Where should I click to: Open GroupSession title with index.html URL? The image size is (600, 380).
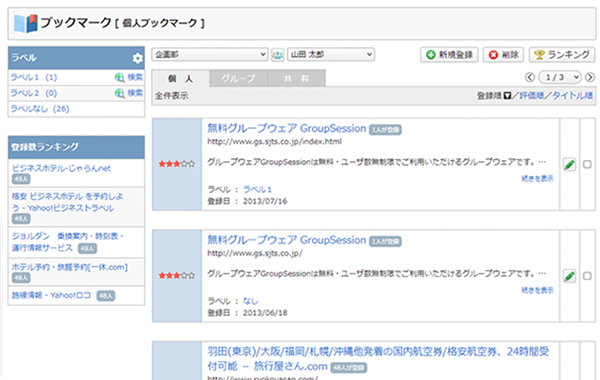pyautogui.click(x=287, y=128)
